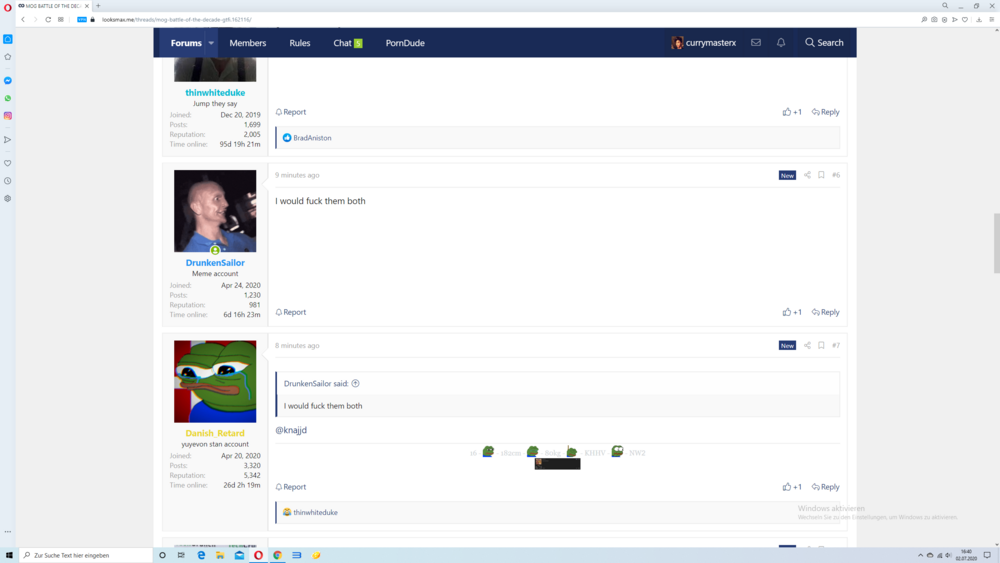
Task: Take a snapshot with the camera icon
Action: 934,20
